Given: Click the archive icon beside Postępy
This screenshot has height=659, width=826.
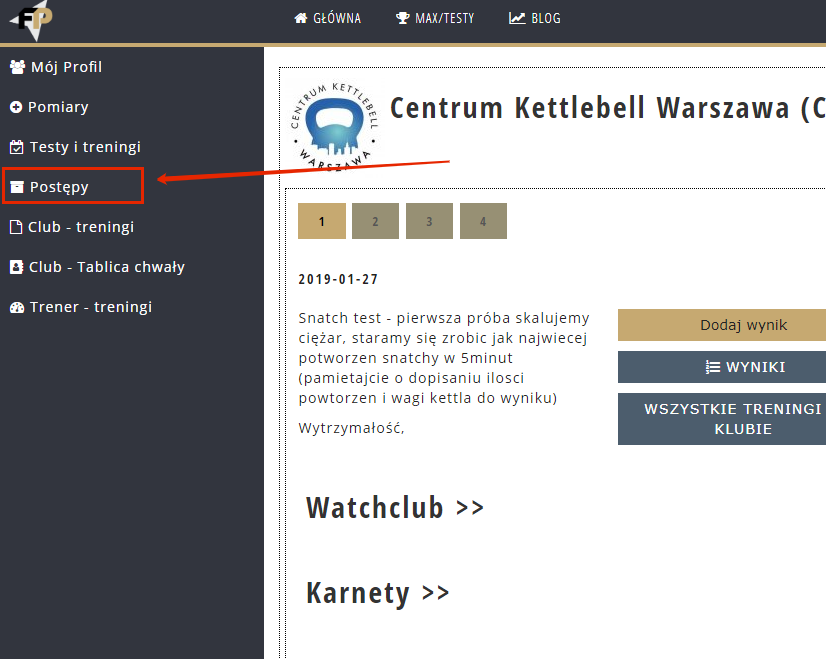Looking at the screenshot, I should pos(16,187).
